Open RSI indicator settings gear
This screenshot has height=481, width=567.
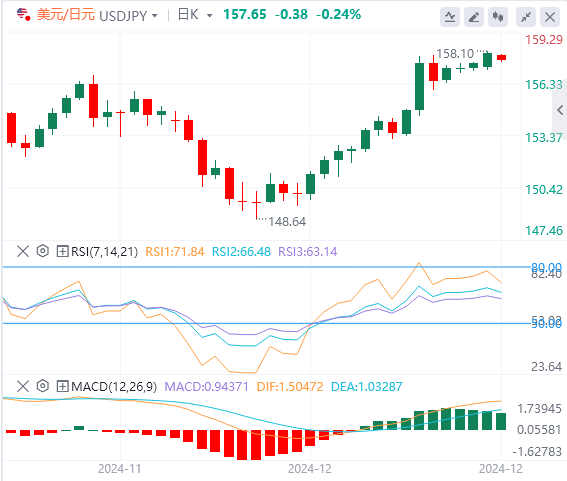pos(43,251)
